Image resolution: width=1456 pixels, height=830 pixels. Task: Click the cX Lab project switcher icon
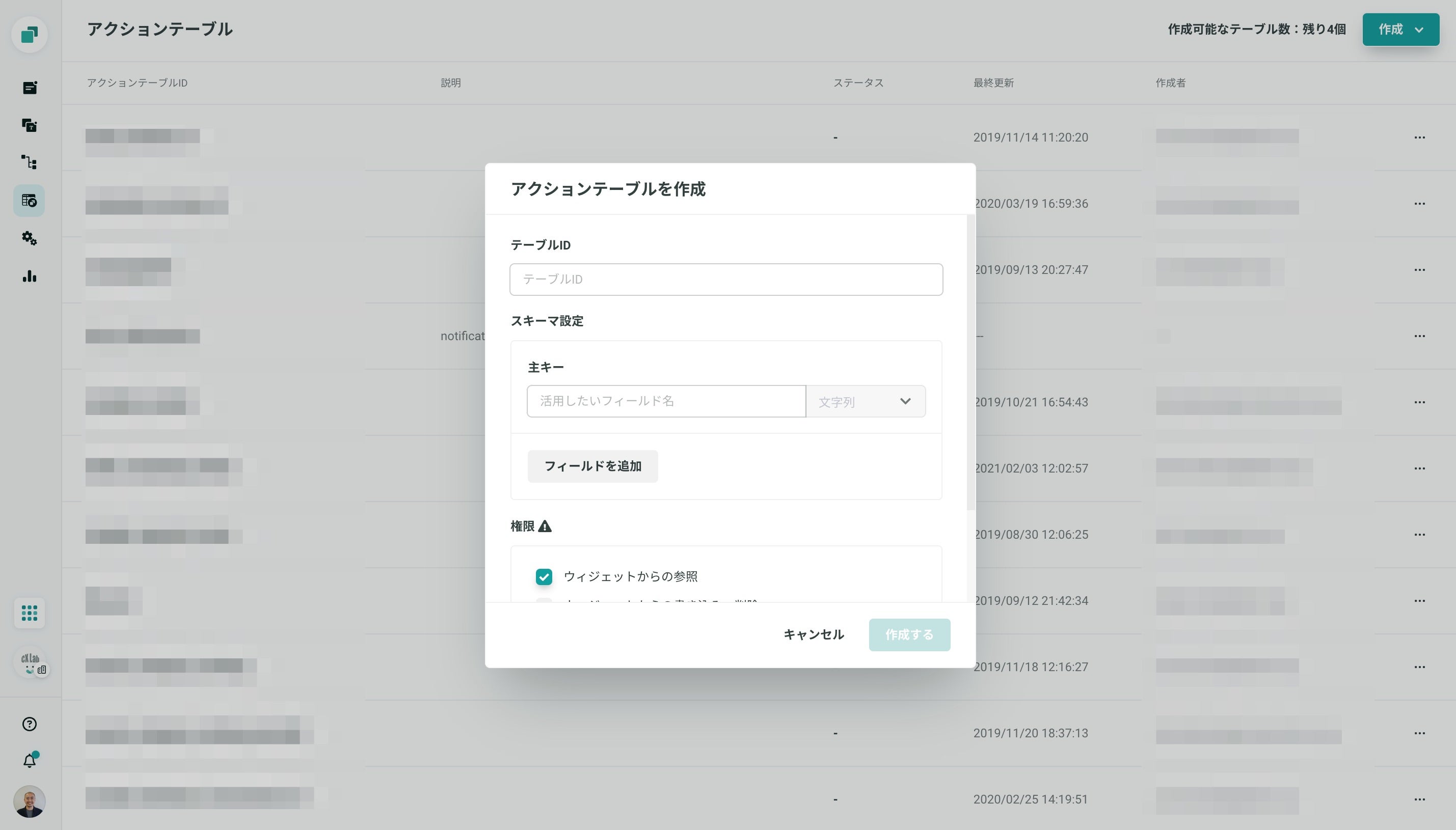30,663
